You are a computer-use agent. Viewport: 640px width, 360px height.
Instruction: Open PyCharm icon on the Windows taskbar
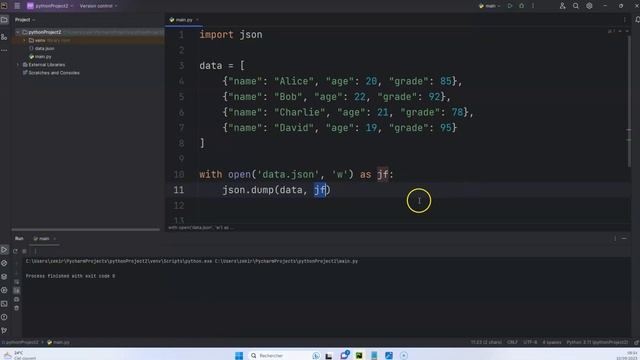(359, 356)
